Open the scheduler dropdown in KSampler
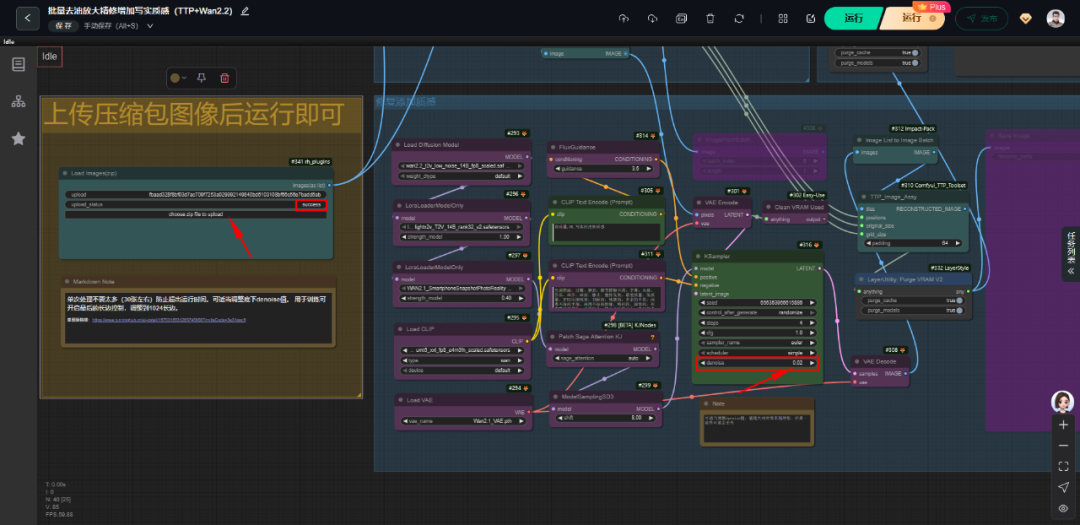This screenshot has width=1080, height=525. tap(758, 352)
